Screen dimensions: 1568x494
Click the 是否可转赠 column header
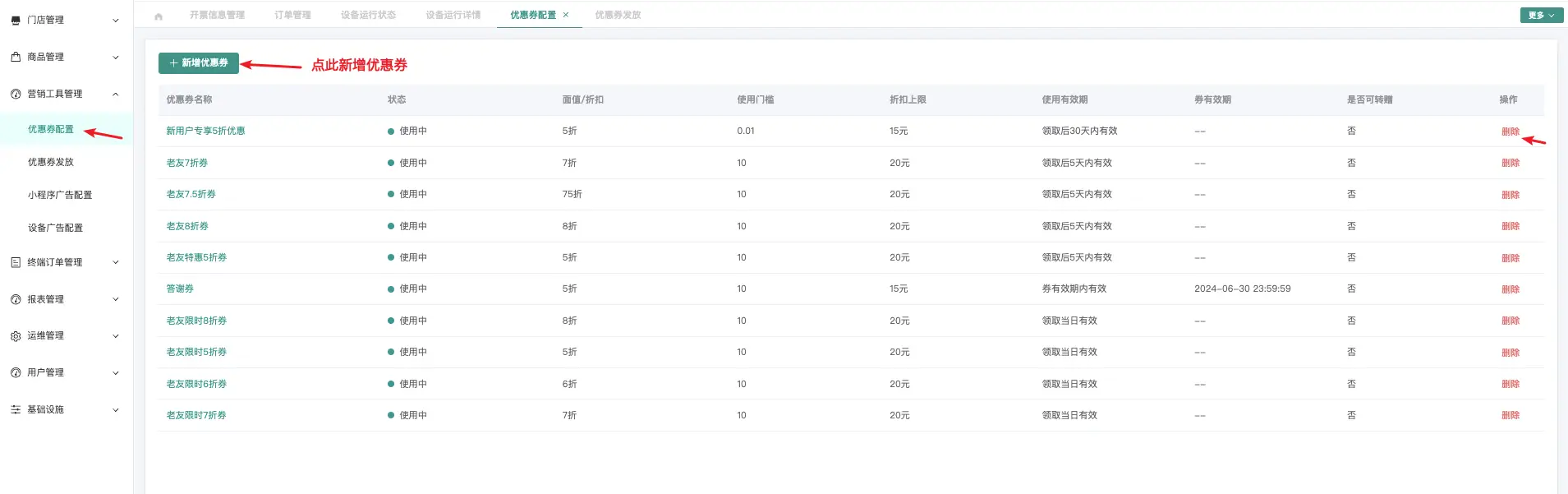coord(1369,99)
